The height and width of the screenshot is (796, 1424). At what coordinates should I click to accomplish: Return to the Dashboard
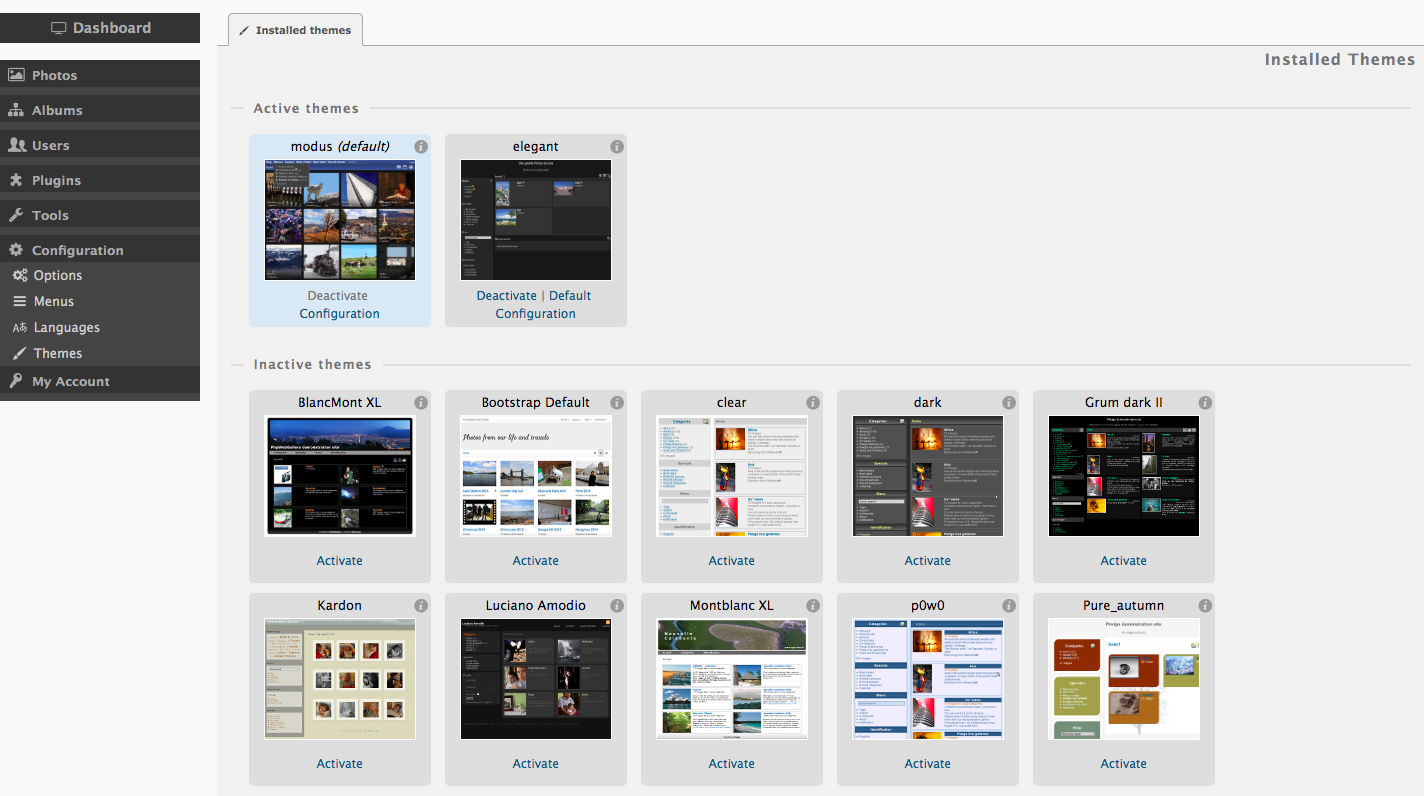pos(100,27)
